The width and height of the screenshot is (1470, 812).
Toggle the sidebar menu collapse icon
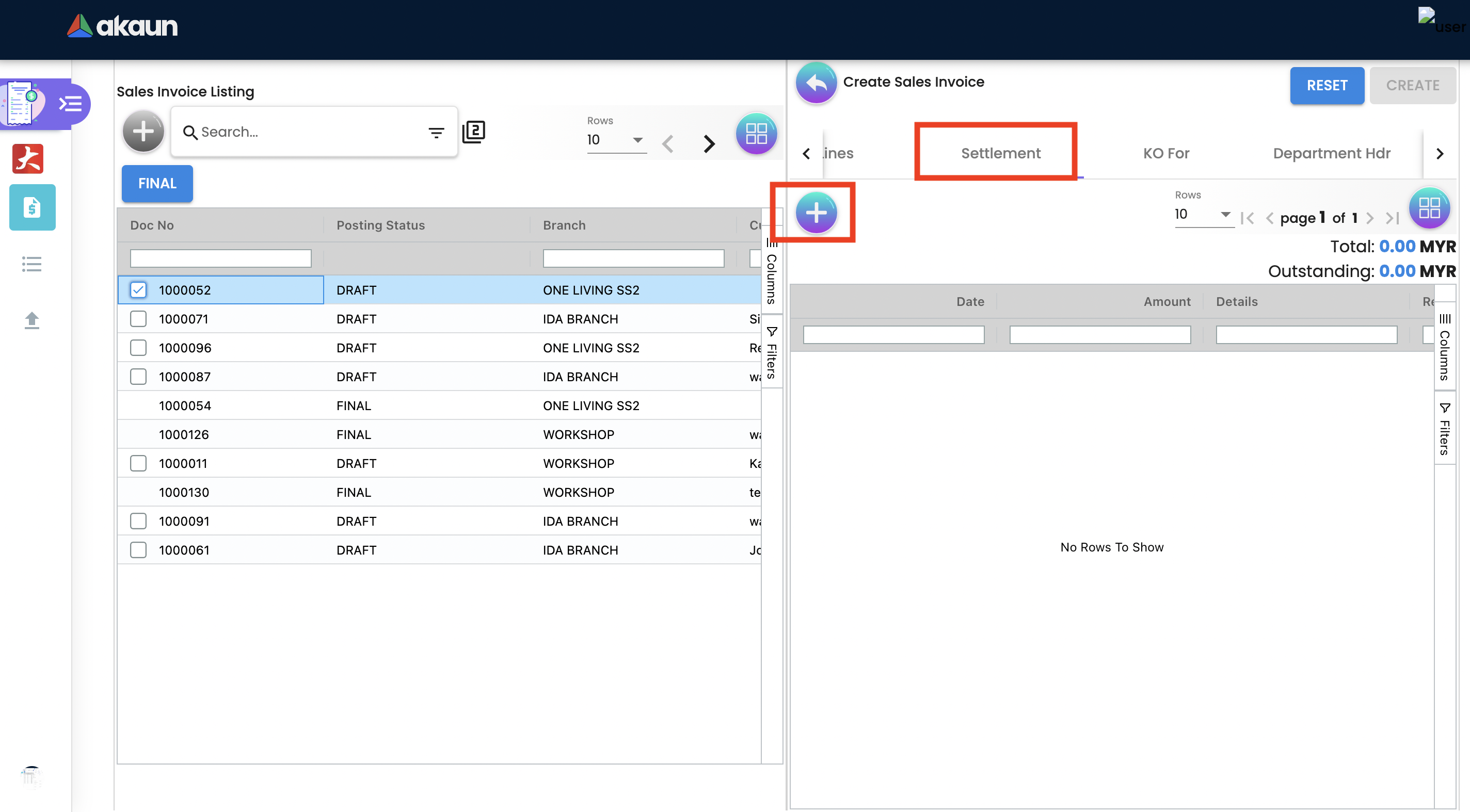(x=71, y=104)
